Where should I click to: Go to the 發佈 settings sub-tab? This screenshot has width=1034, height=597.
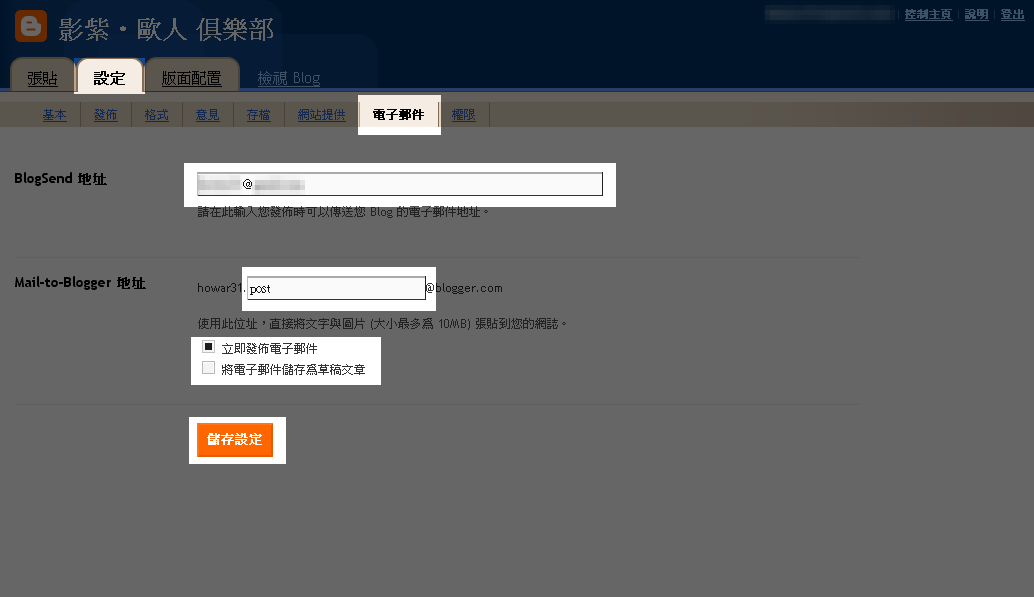pos(105,115)
